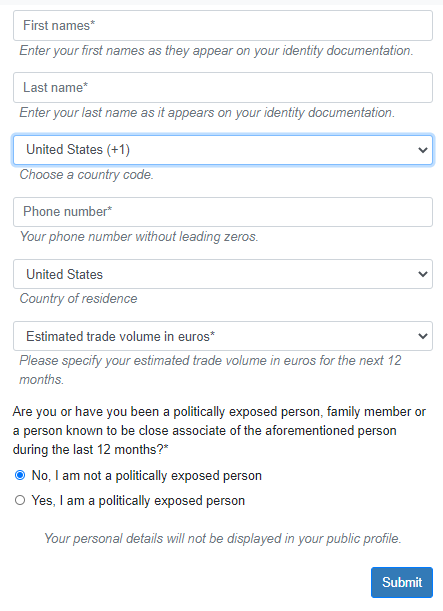Viewport: 443px width, 611px height.
Task: Select the 'No' politically exposed radio button
Action: [20, 475]
